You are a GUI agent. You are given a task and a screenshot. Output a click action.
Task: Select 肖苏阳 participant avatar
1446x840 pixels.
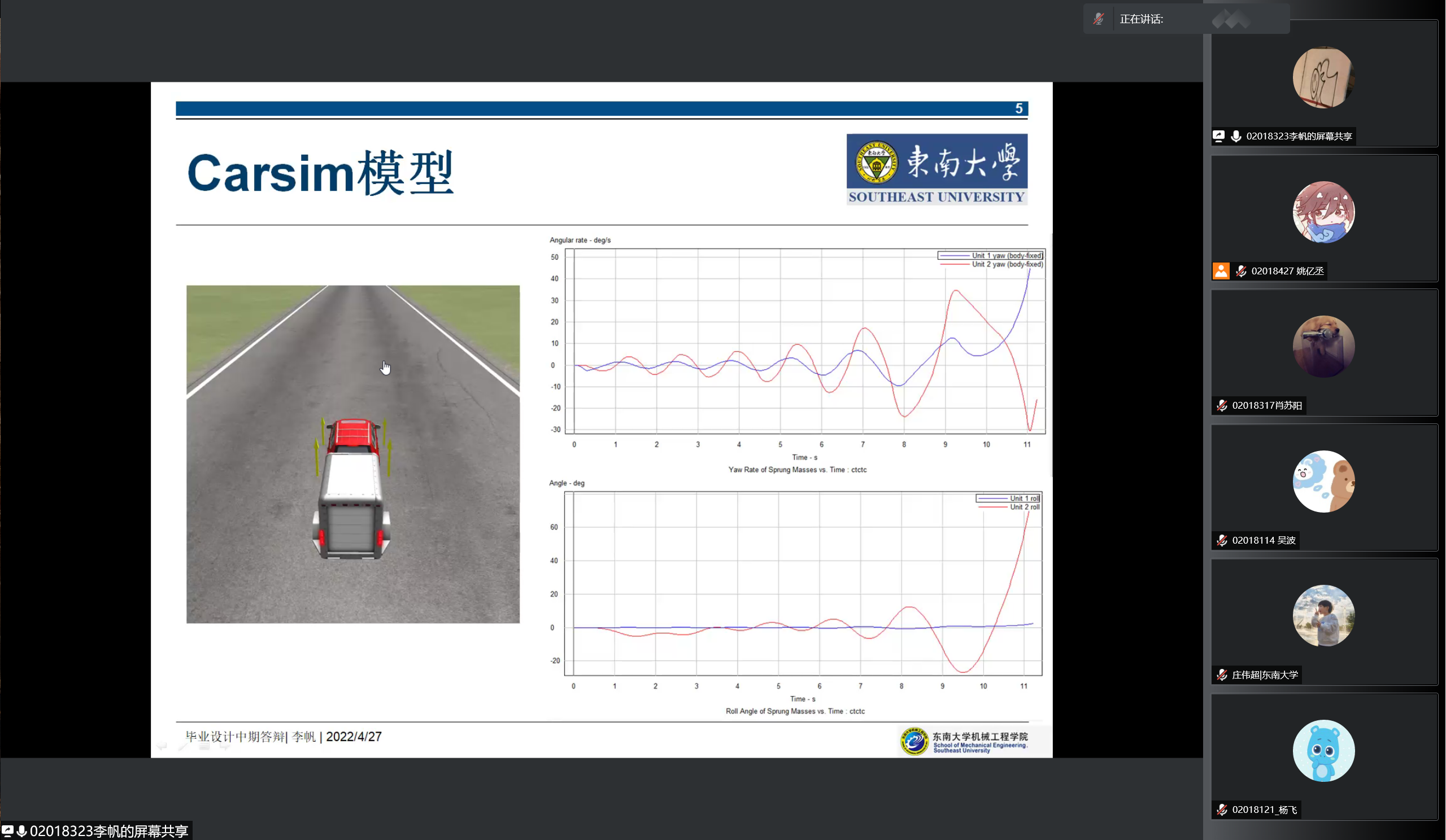click(1323, 346)
